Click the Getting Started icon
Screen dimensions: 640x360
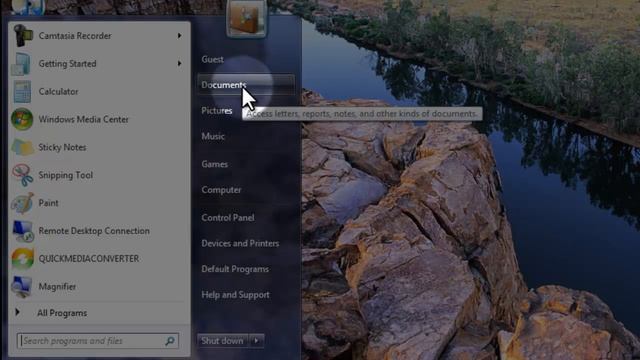pyautogui.click(x=21, y=64)
